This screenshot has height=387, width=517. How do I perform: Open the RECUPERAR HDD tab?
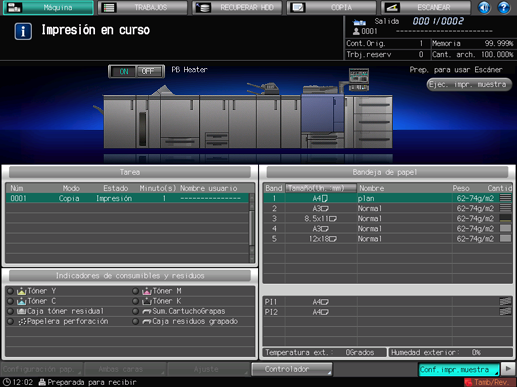[237, 7]
